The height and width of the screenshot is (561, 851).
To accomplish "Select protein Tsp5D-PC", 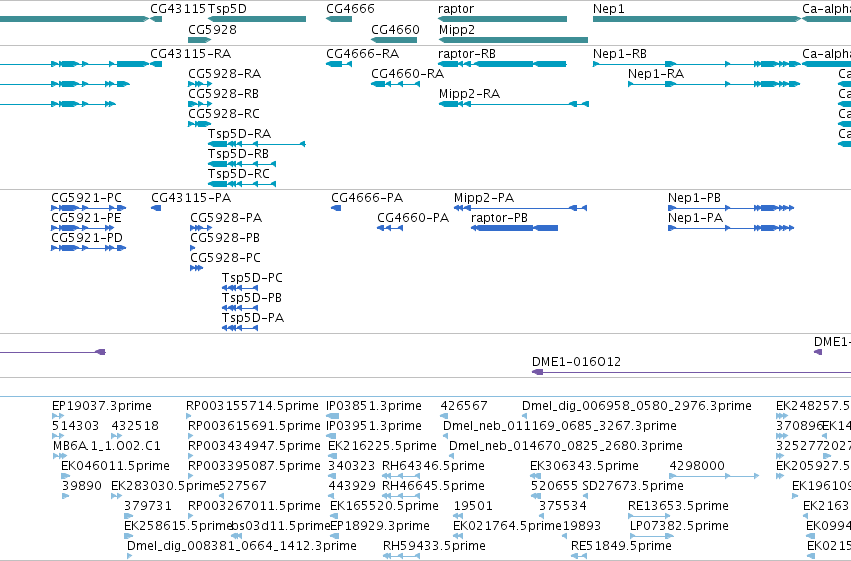I will tap(240, 288).
